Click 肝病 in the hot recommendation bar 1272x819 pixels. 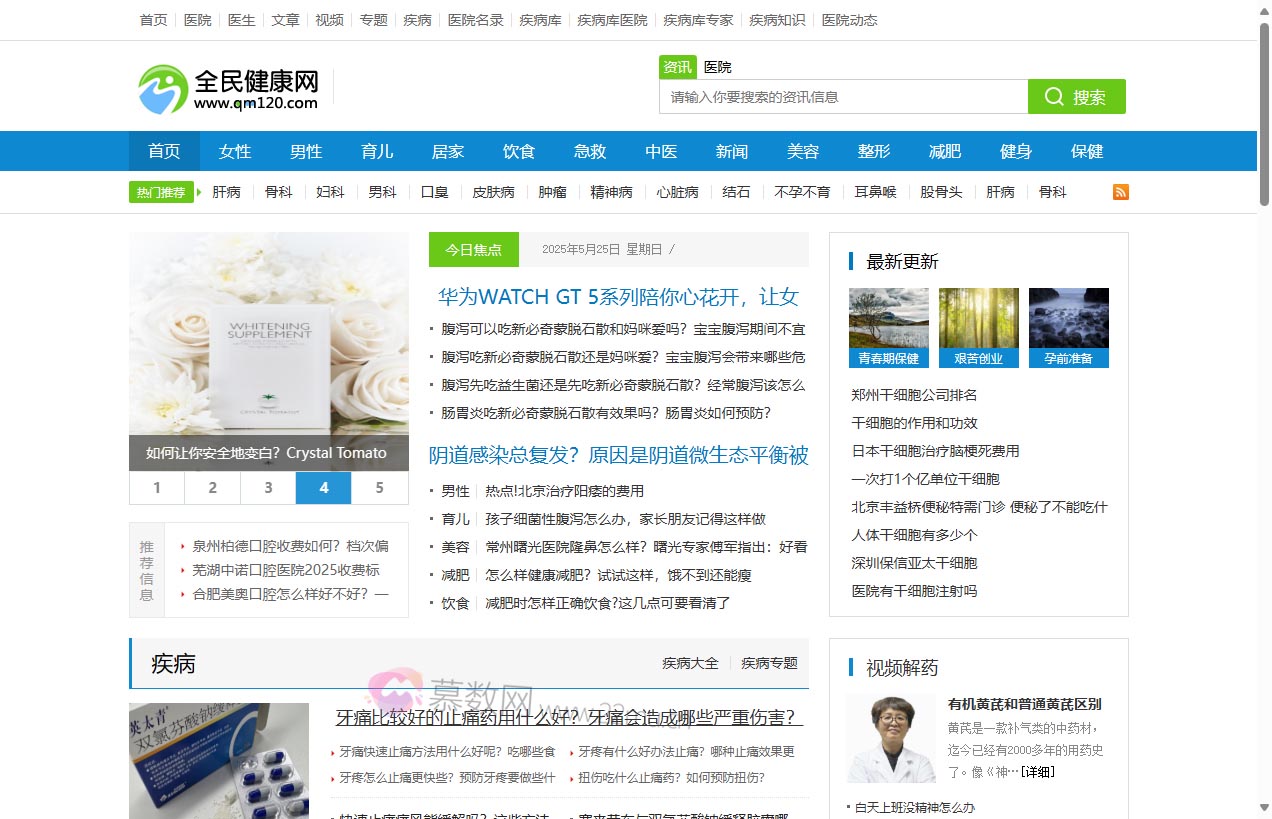click(x=226, y=192)
